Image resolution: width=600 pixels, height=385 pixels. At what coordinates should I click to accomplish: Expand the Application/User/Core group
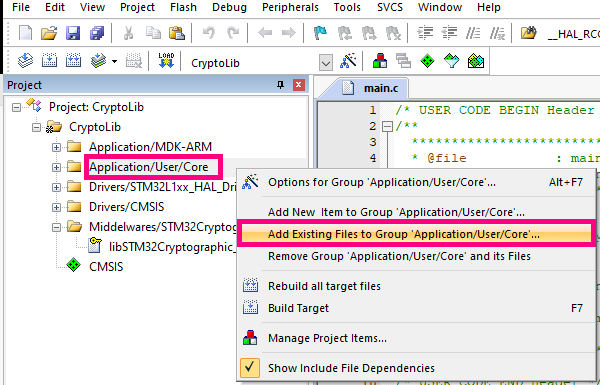(x=56, y=167)
